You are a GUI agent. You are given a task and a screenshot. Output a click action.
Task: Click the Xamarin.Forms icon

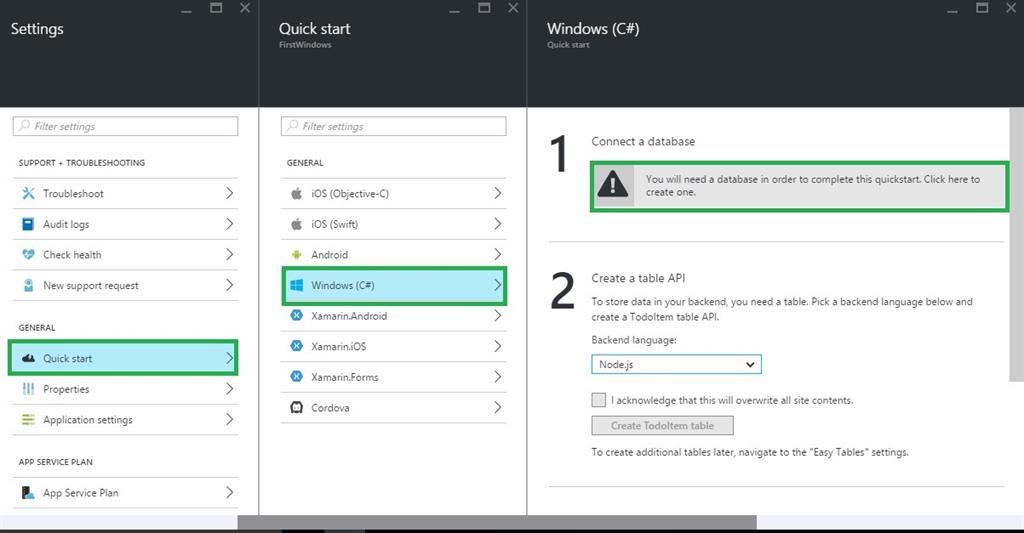(x=296, y=377)
